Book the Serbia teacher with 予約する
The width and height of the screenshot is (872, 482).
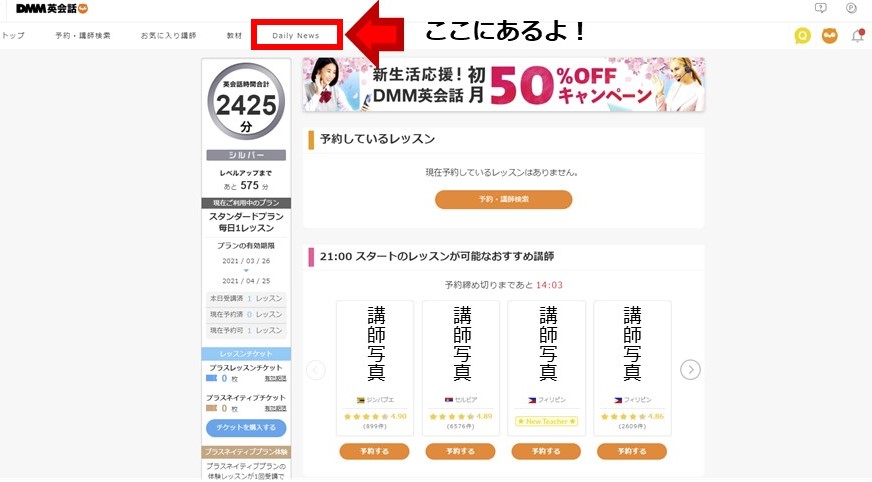tap(460, 451)
